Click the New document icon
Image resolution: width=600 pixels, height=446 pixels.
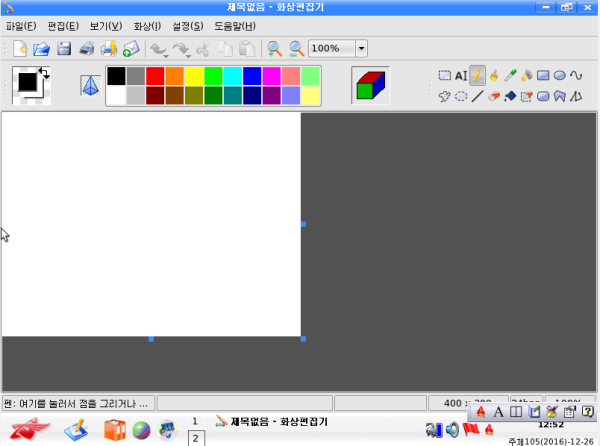20,48
